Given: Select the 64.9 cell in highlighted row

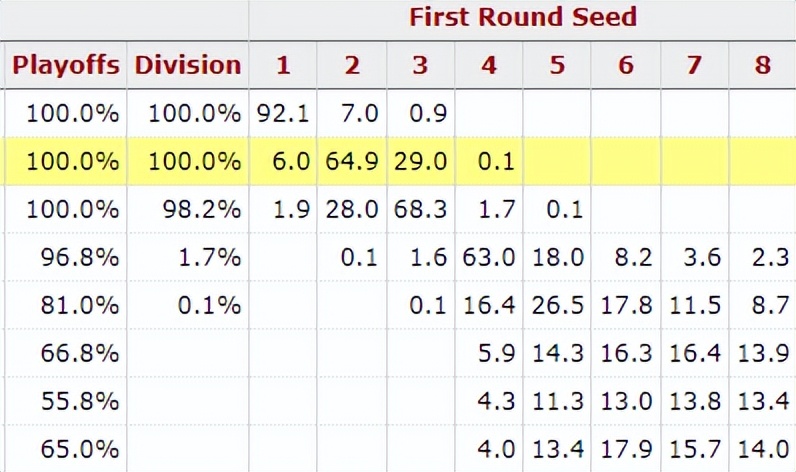Looking at the screenshot, I should 351,162.
